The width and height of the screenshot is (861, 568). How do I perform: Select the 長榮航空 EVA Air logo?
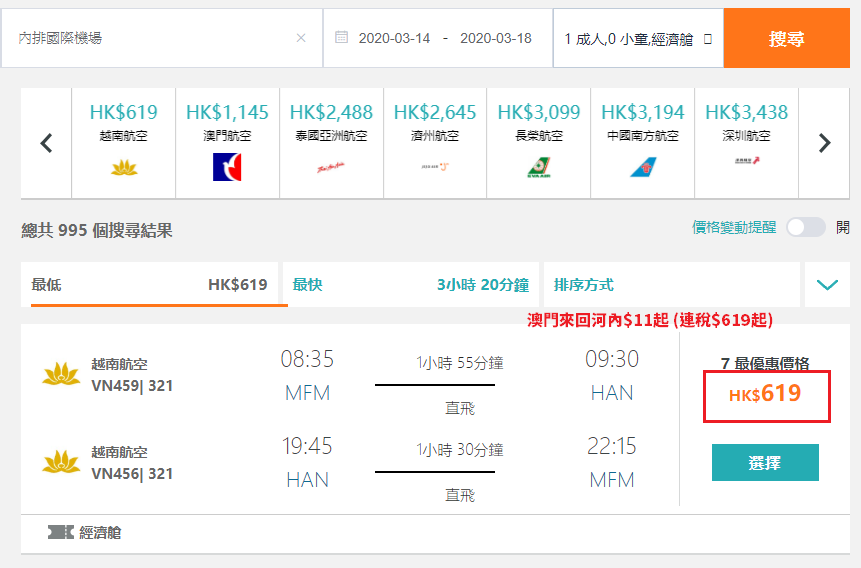[539, 168]
